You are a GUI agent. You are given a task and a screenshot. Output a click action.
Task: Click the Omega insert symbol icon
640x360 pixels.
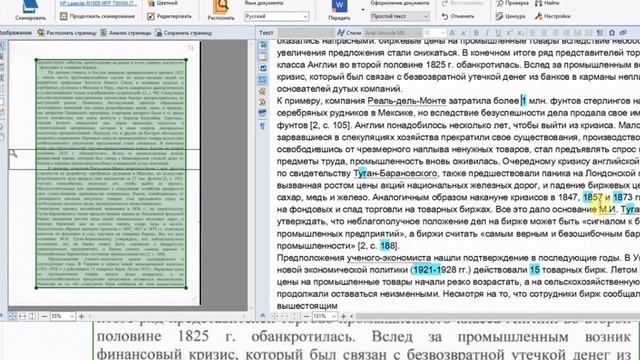(611, 33)
